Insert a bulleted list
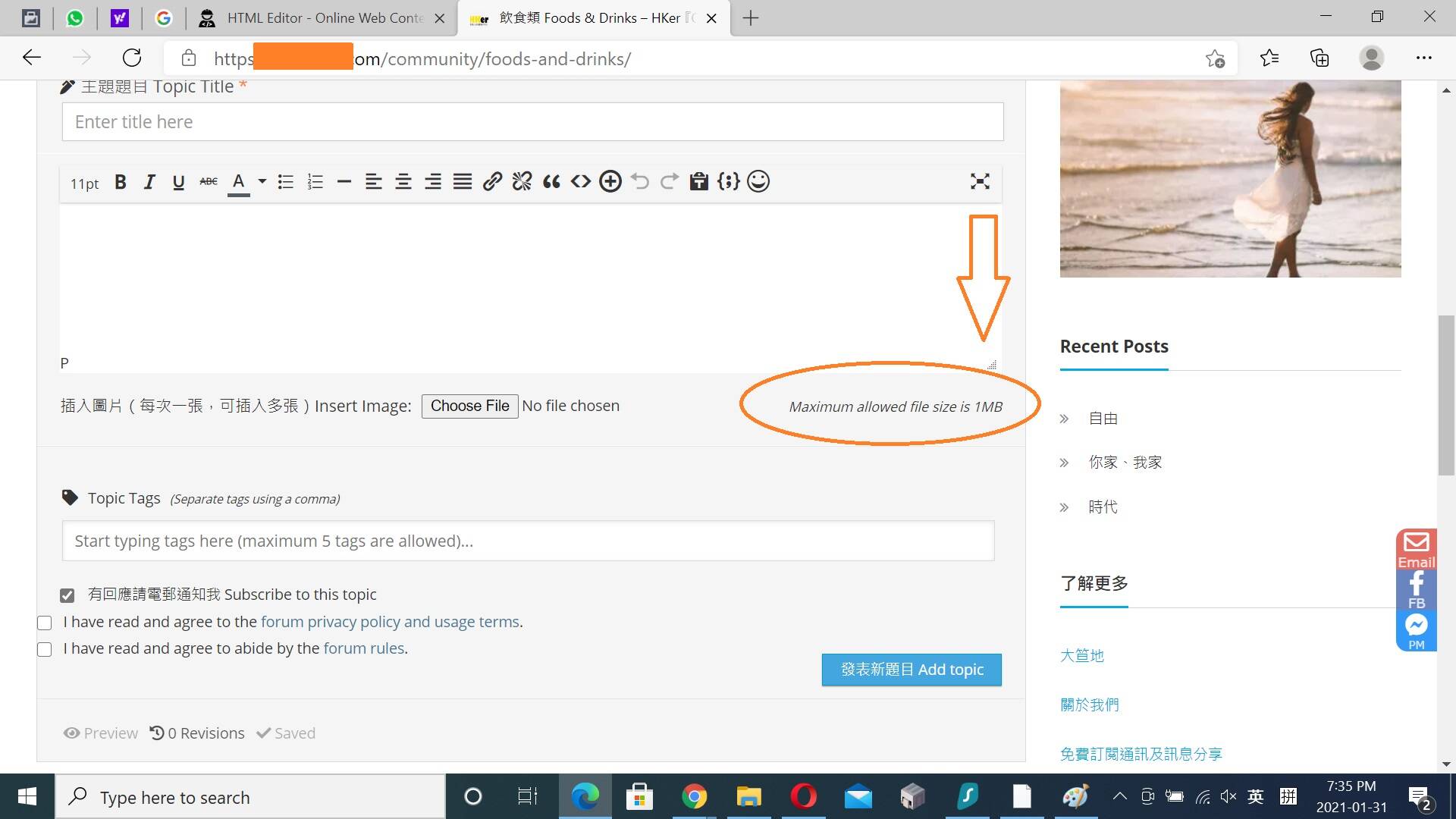 tap(285, 181)
